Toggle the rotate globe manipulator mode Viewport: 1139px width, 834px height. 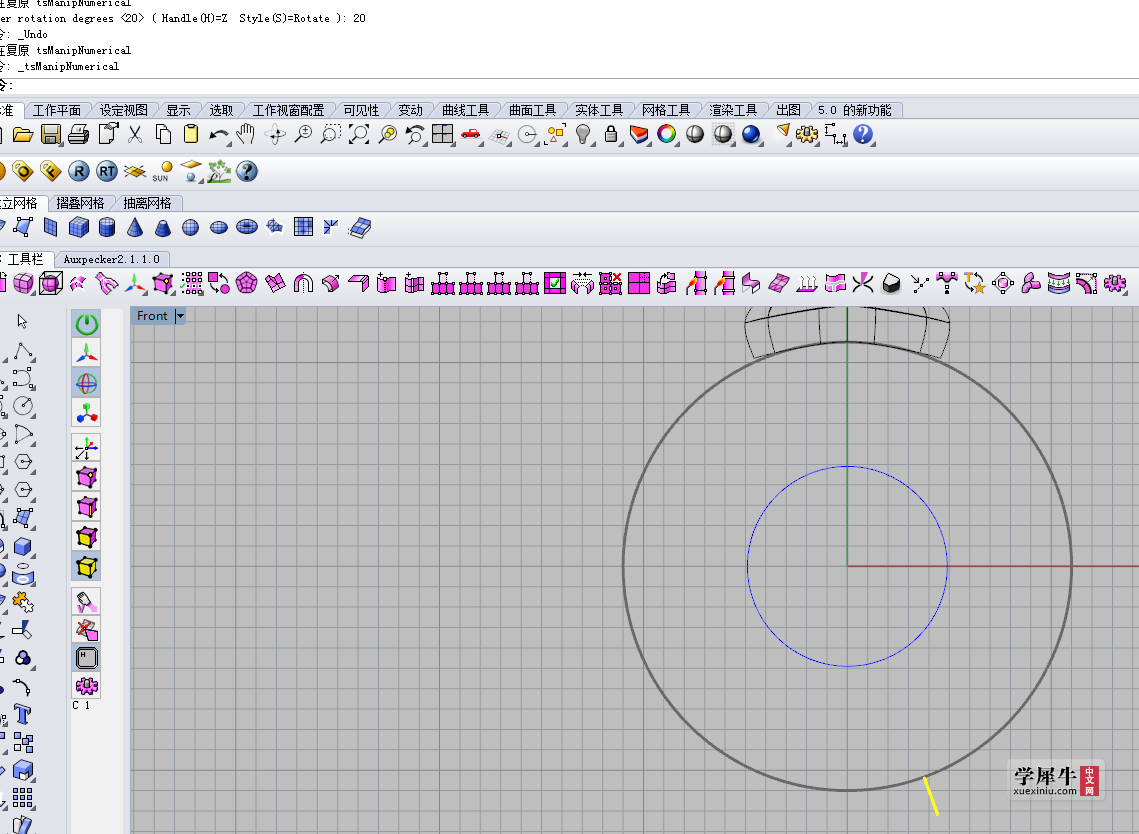(x=86, y=383)
